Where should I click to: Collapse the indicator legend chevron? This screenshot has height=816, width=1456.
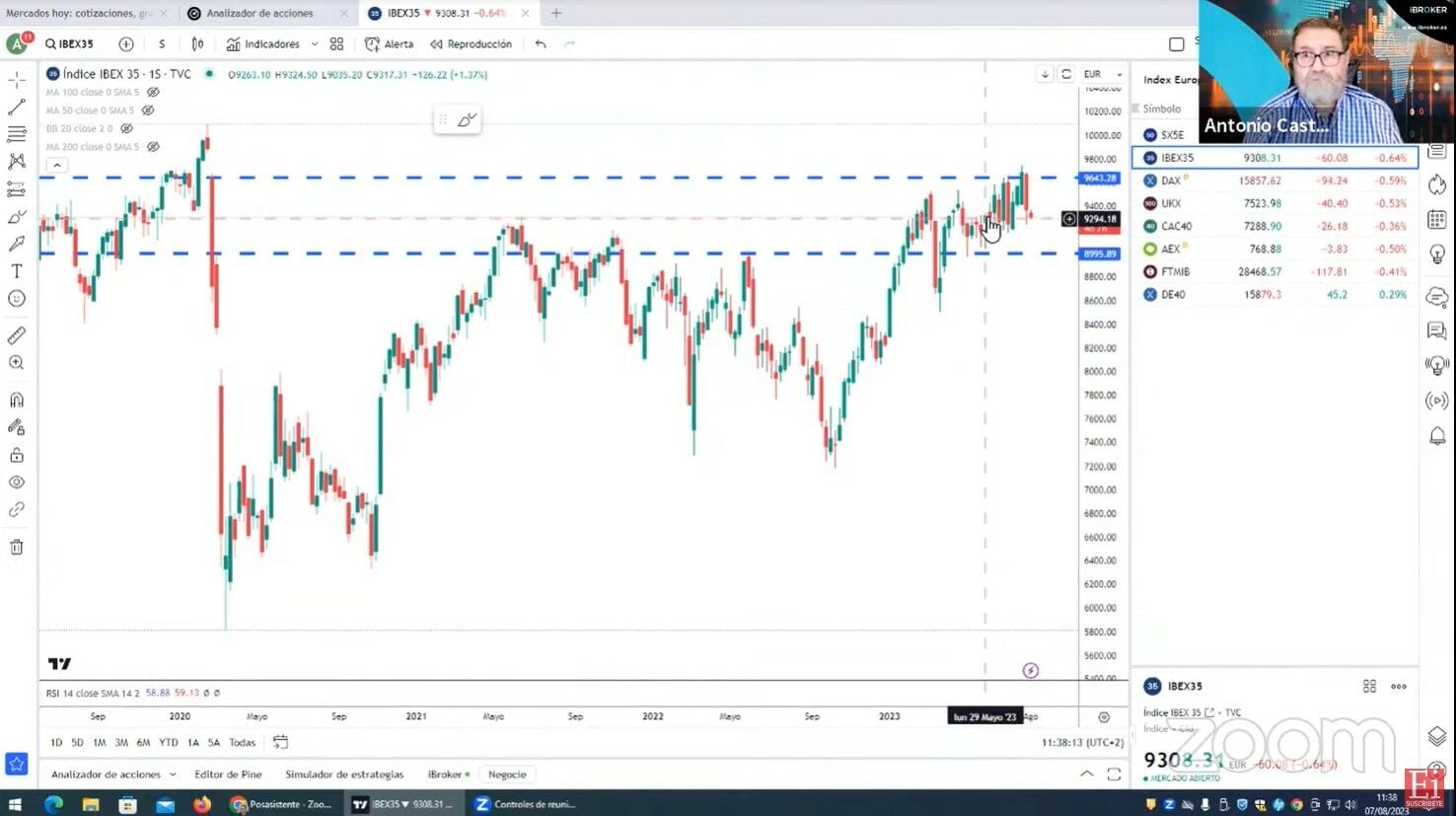click(56, 165)
